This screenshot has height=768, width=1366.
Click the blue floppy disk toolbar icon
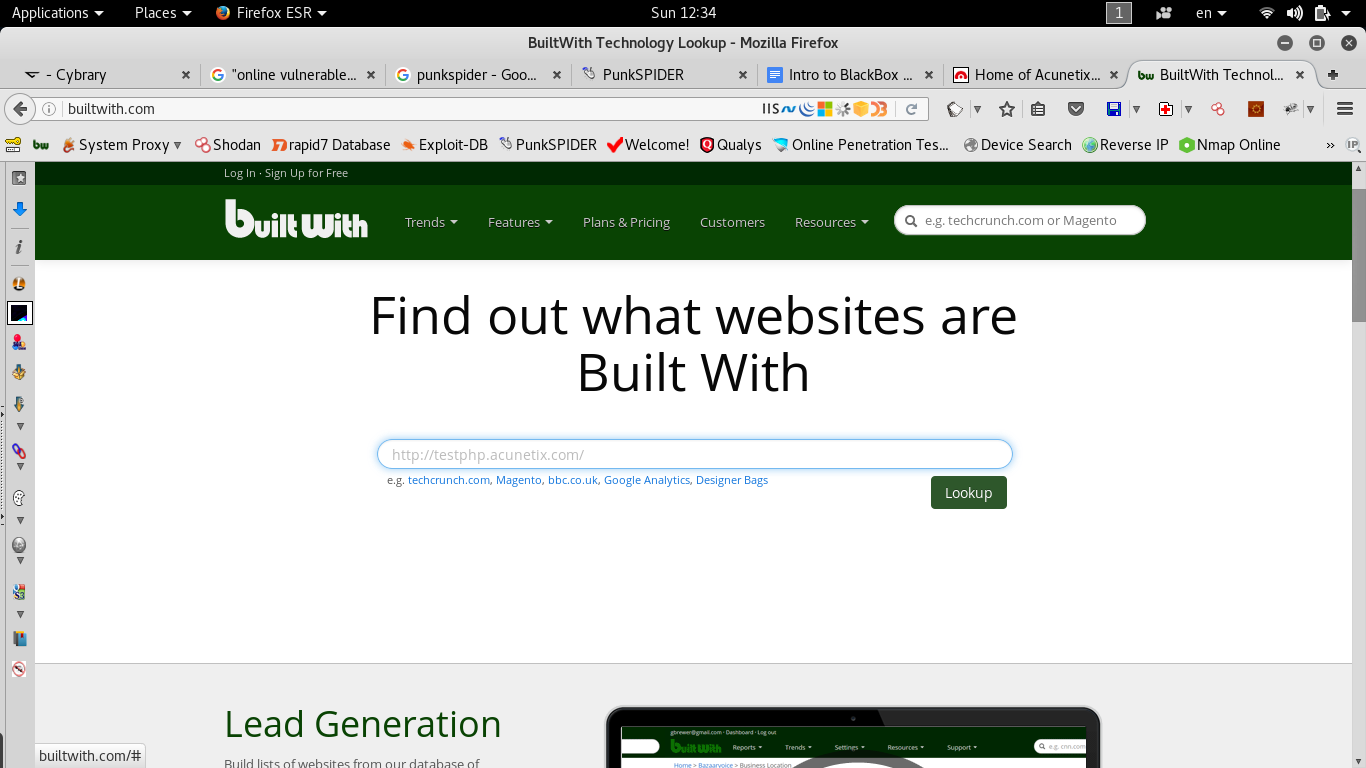click(1114, 109)
